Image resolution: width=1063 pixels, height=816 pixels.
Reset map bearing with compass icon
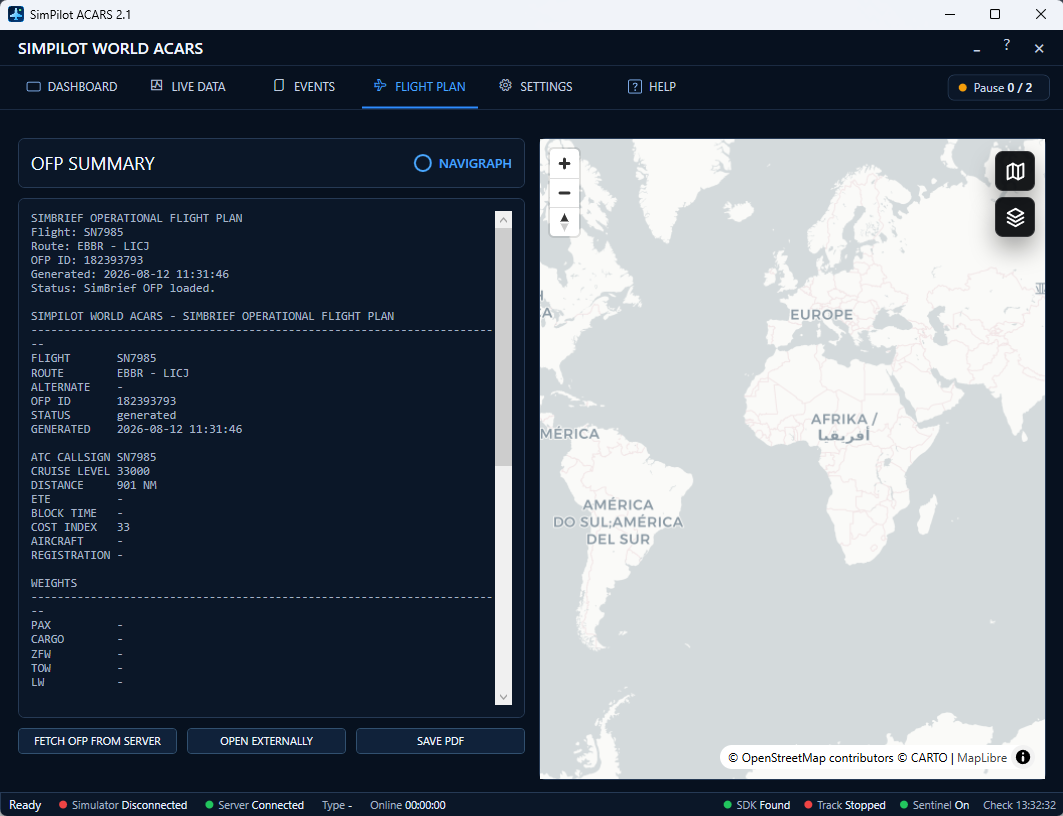(x=564, y=222)
